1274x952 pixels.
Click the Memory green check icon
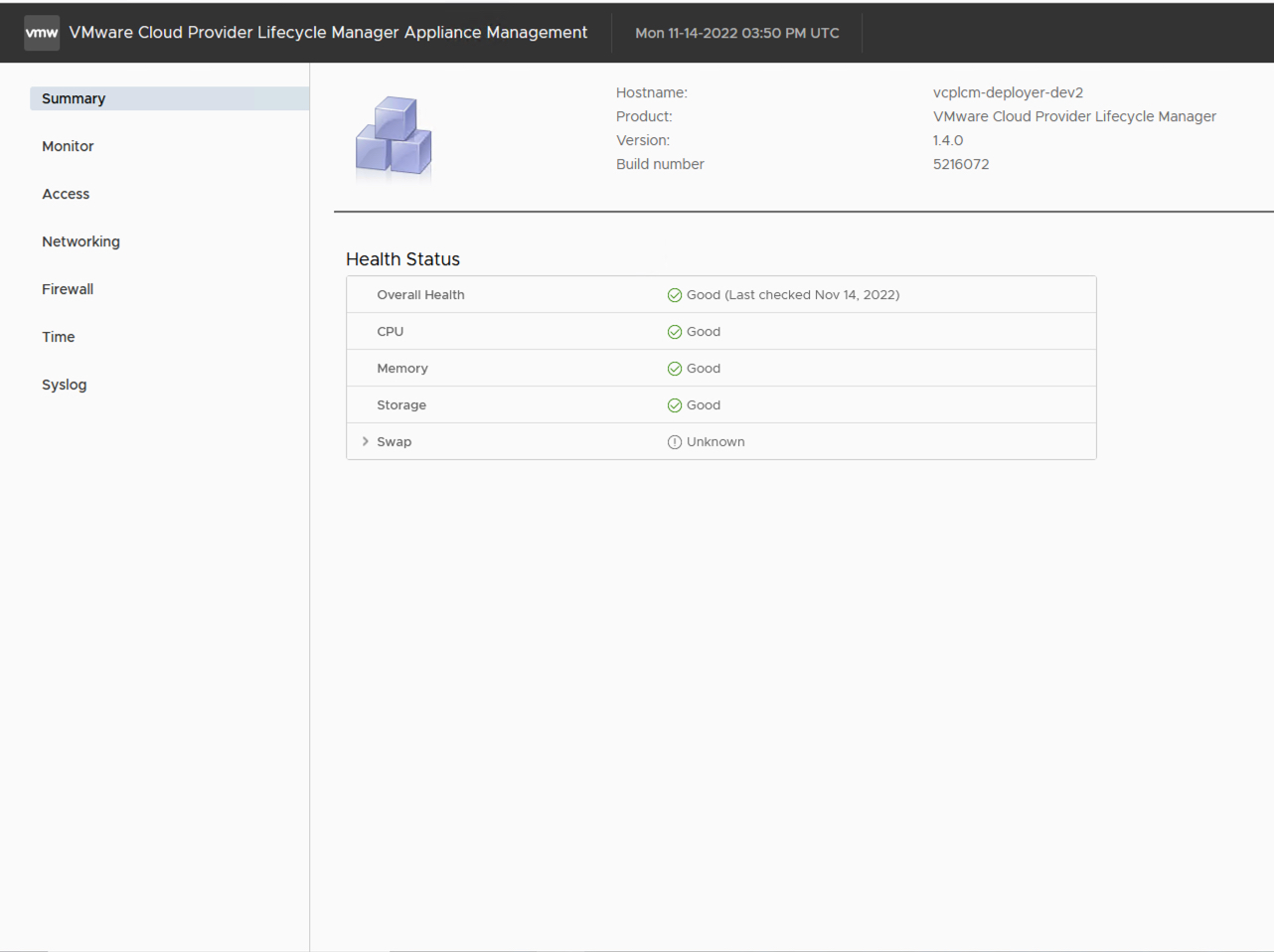click(x=675, y=369)
